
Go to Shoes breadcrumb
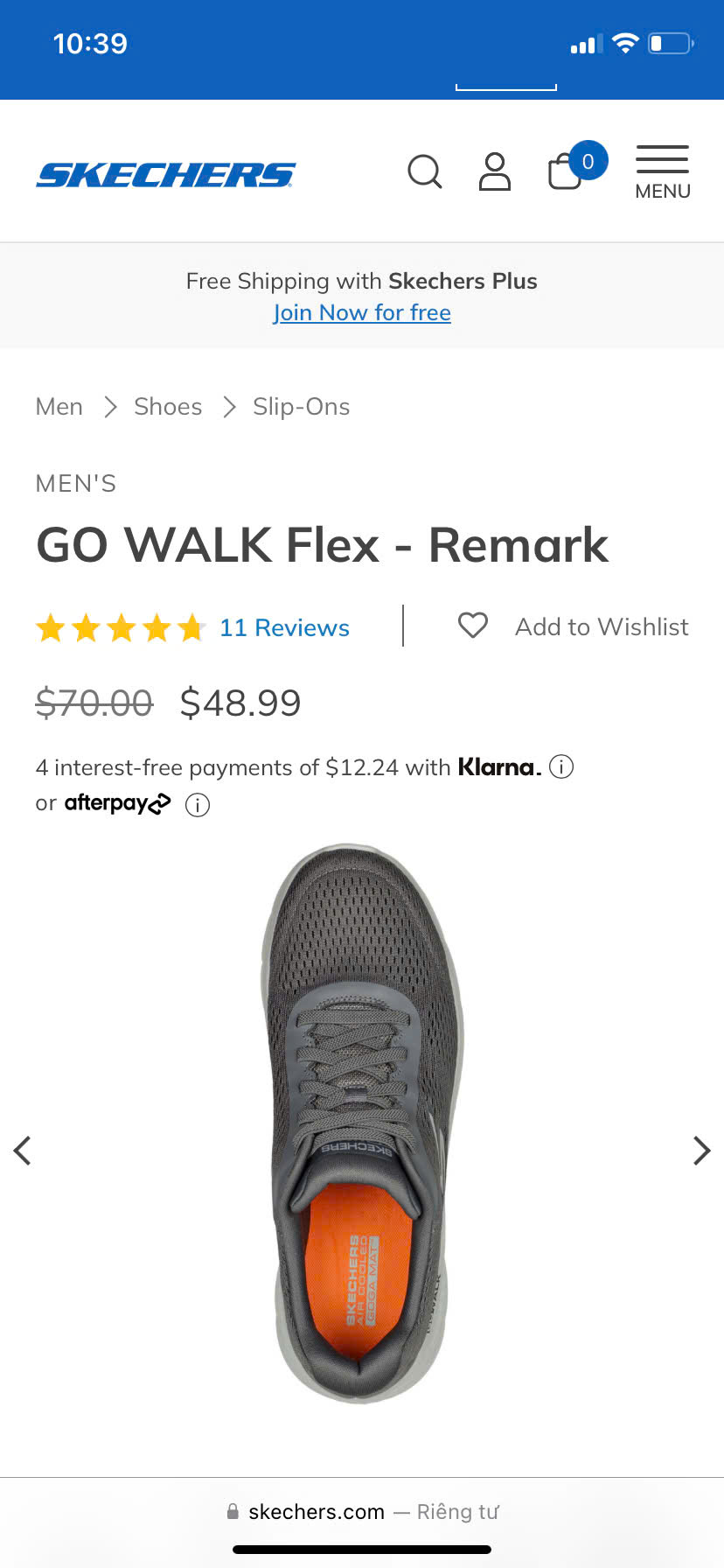click(168, 407)
